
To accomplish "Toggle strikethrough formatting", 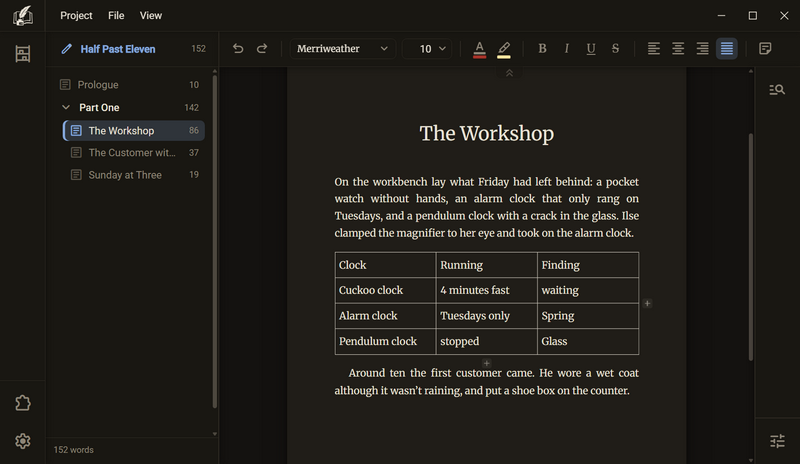I will click(x=615, y=48).
